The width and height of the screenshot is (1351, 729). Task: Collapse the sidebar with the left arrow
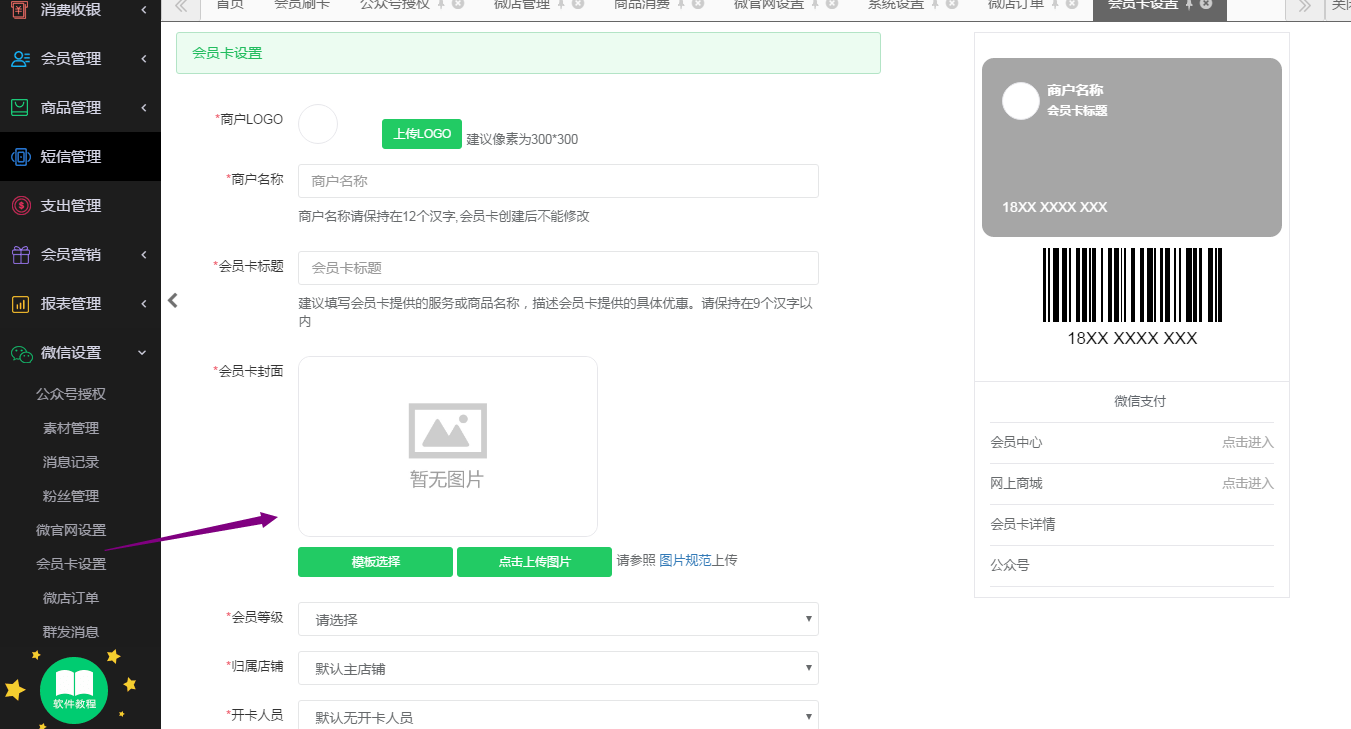click(172, 299)
